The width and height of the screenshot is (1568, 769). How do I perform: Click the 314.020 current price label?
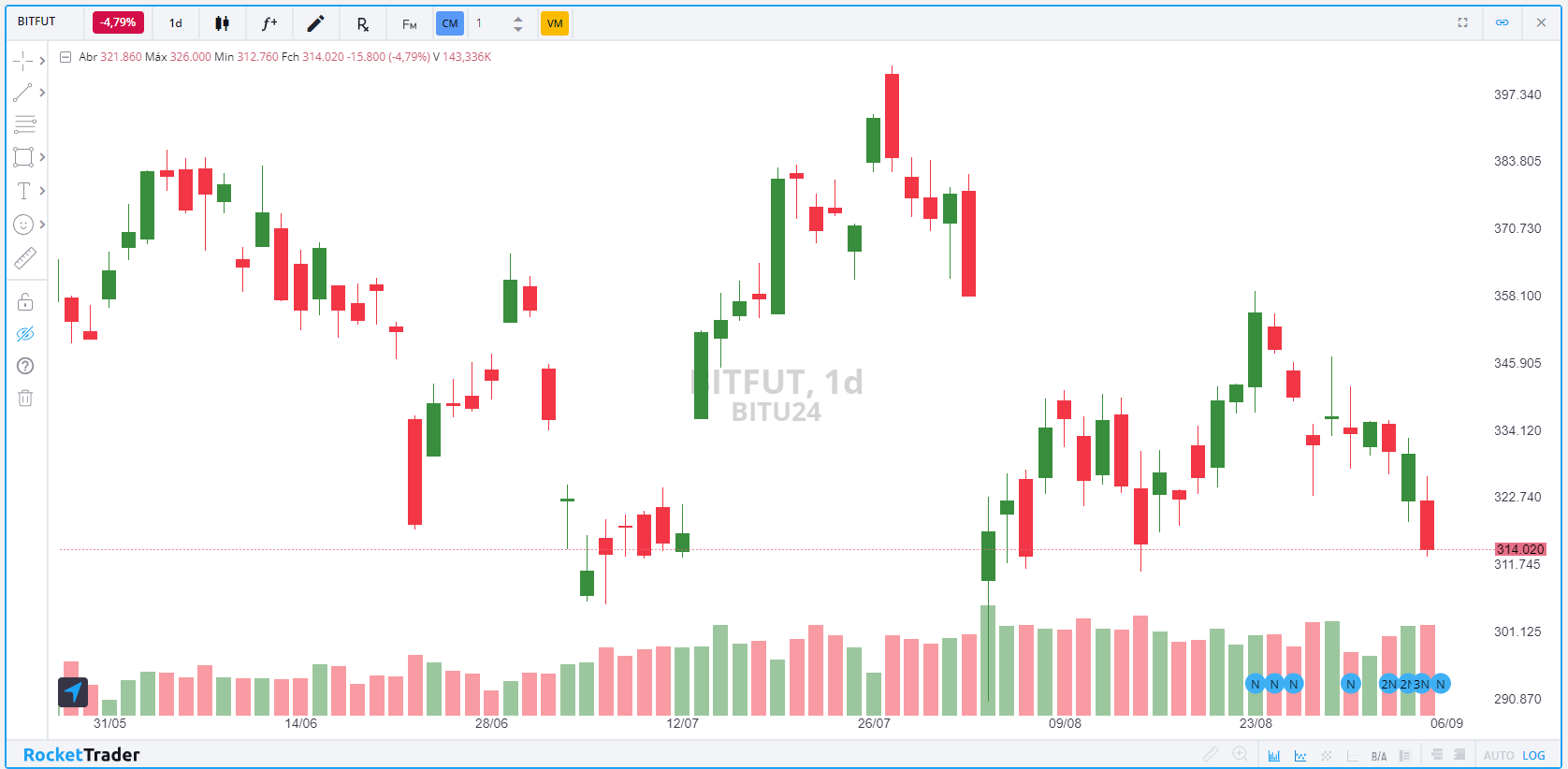pos(1519,549)
